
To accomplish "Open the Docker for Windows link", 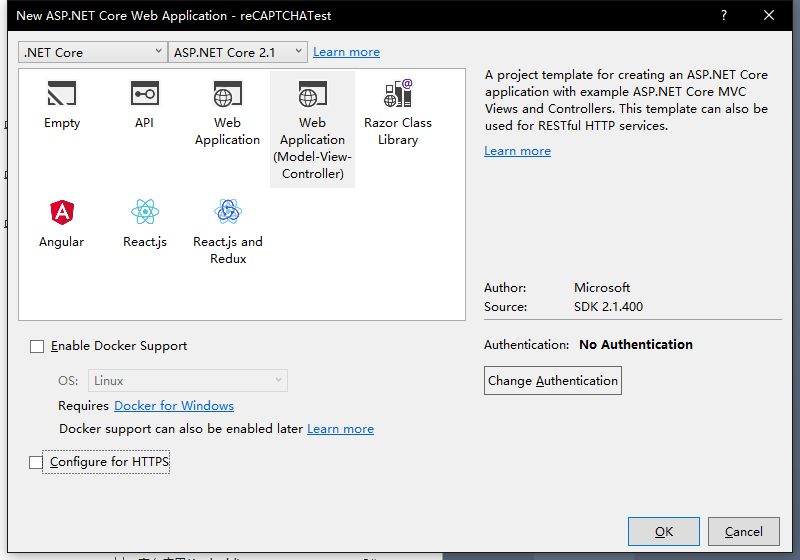I will (174, 406).
